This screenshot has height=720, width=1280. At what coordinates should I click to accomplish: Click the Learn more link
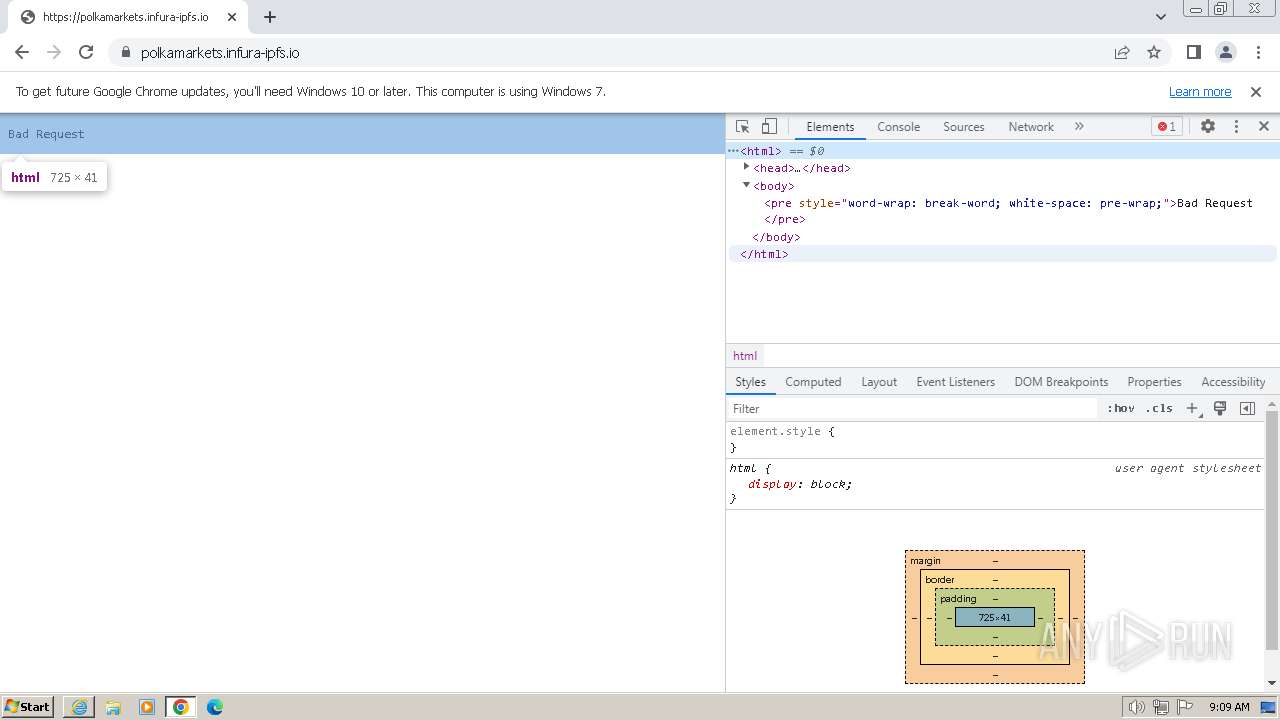(1200, 92)
